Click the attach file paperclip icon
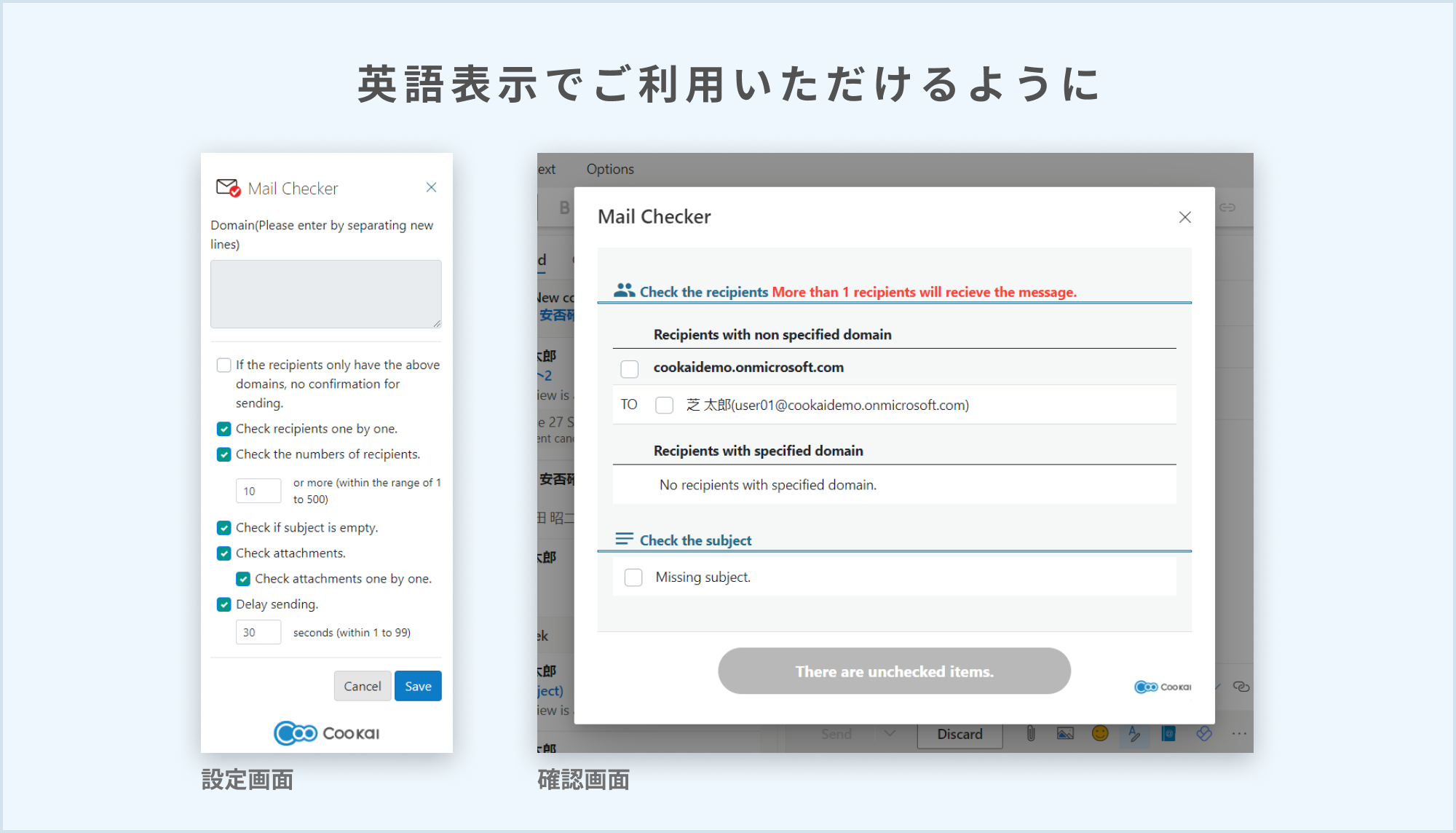 click(x=1031, y=734)
